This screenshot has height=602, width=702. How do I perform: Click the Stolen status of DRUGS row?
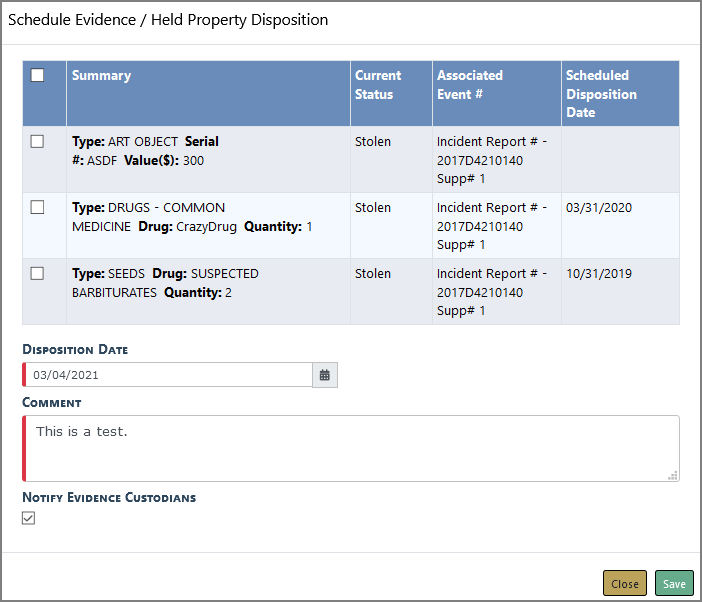373,208
